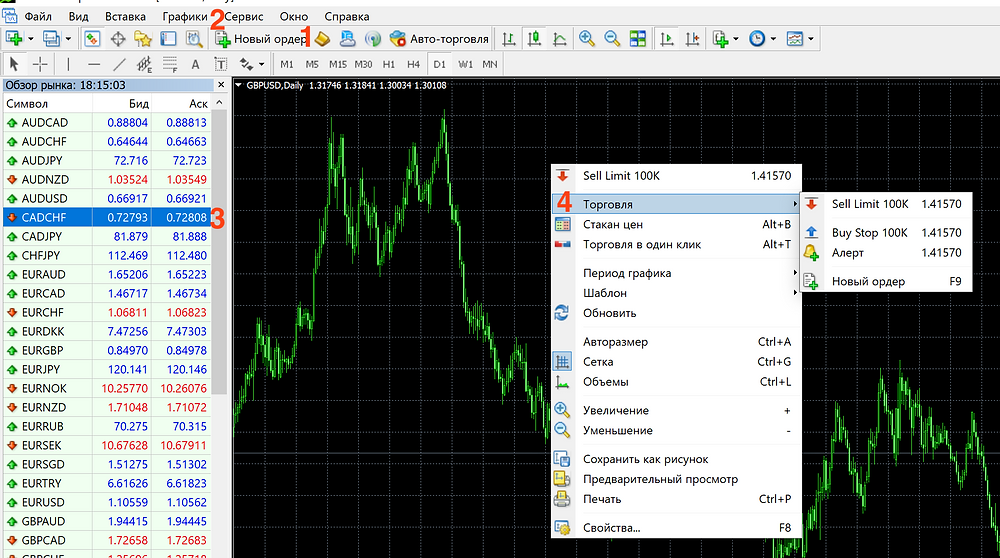This screenshot has height=558, width=1000.
Task: Switch chart to bar chart mode
Action: [509, 39]
